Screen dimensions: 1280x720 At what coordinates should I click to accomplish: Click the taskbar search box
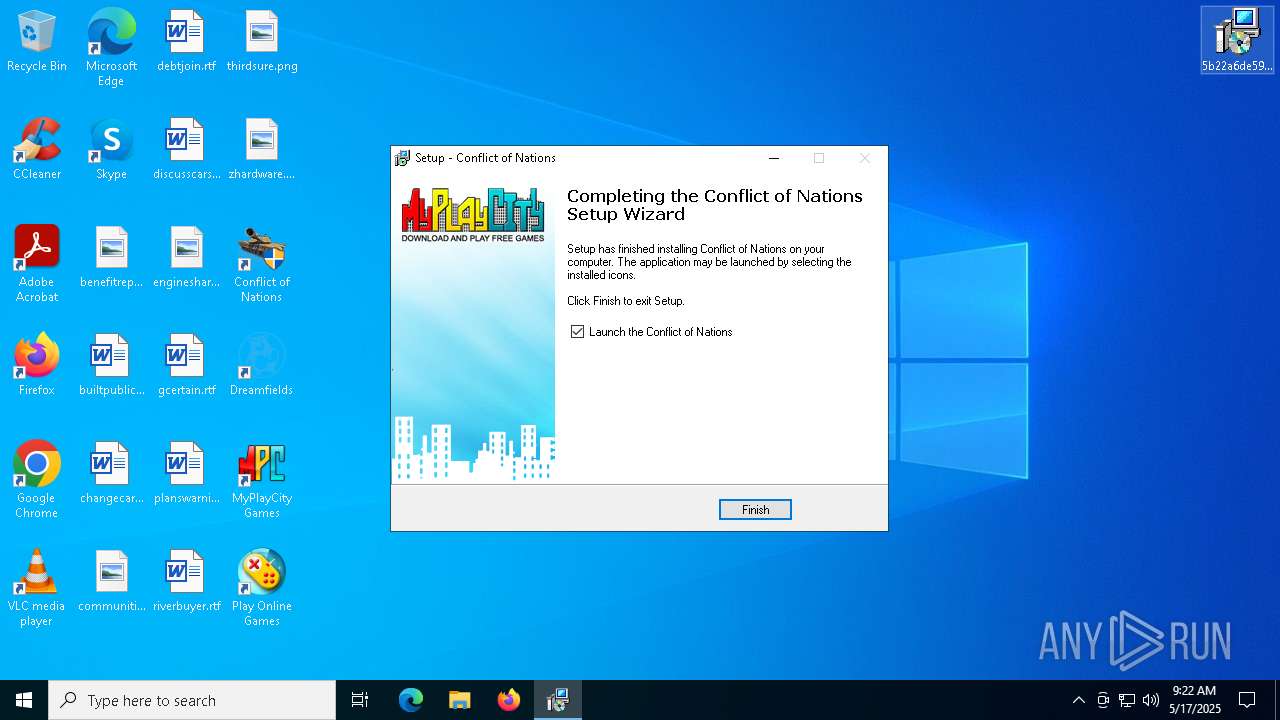(192, 700)
